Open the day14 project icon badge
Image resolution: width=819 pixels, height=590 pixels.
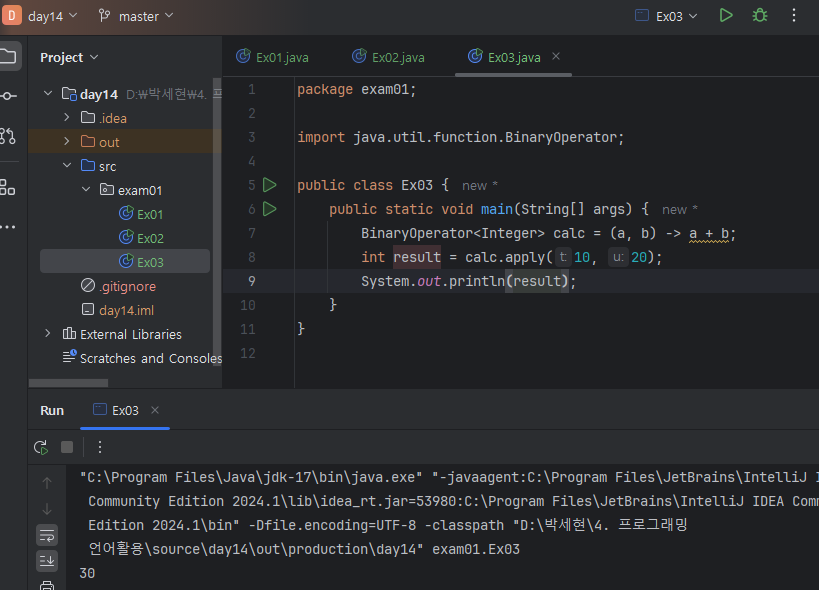click(11, 15)
